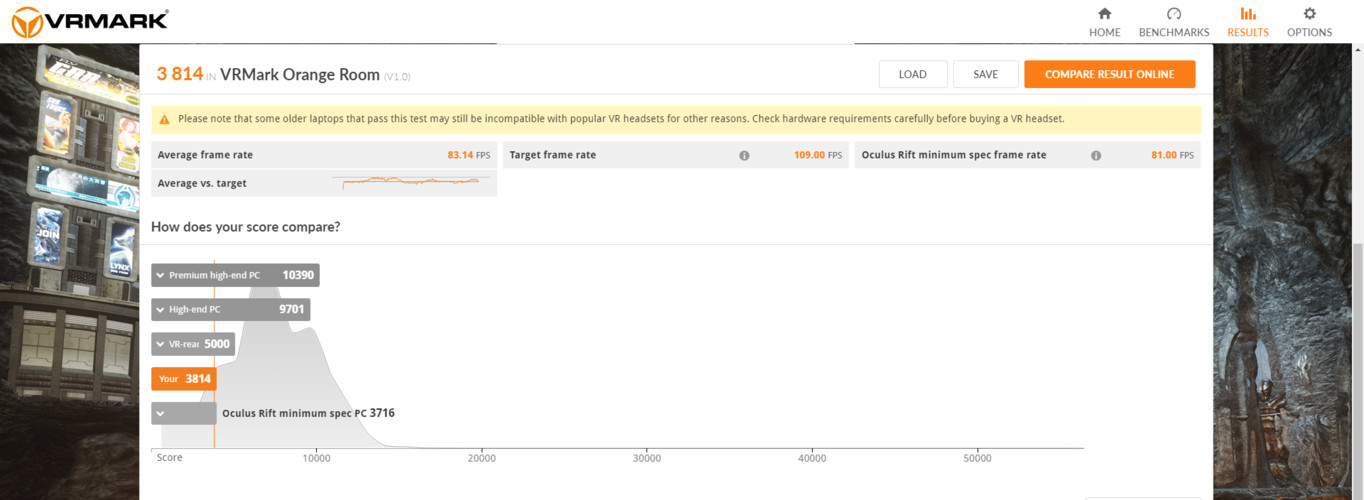
Task: Click the Home house icon
Action: (x=1104, y=14)
